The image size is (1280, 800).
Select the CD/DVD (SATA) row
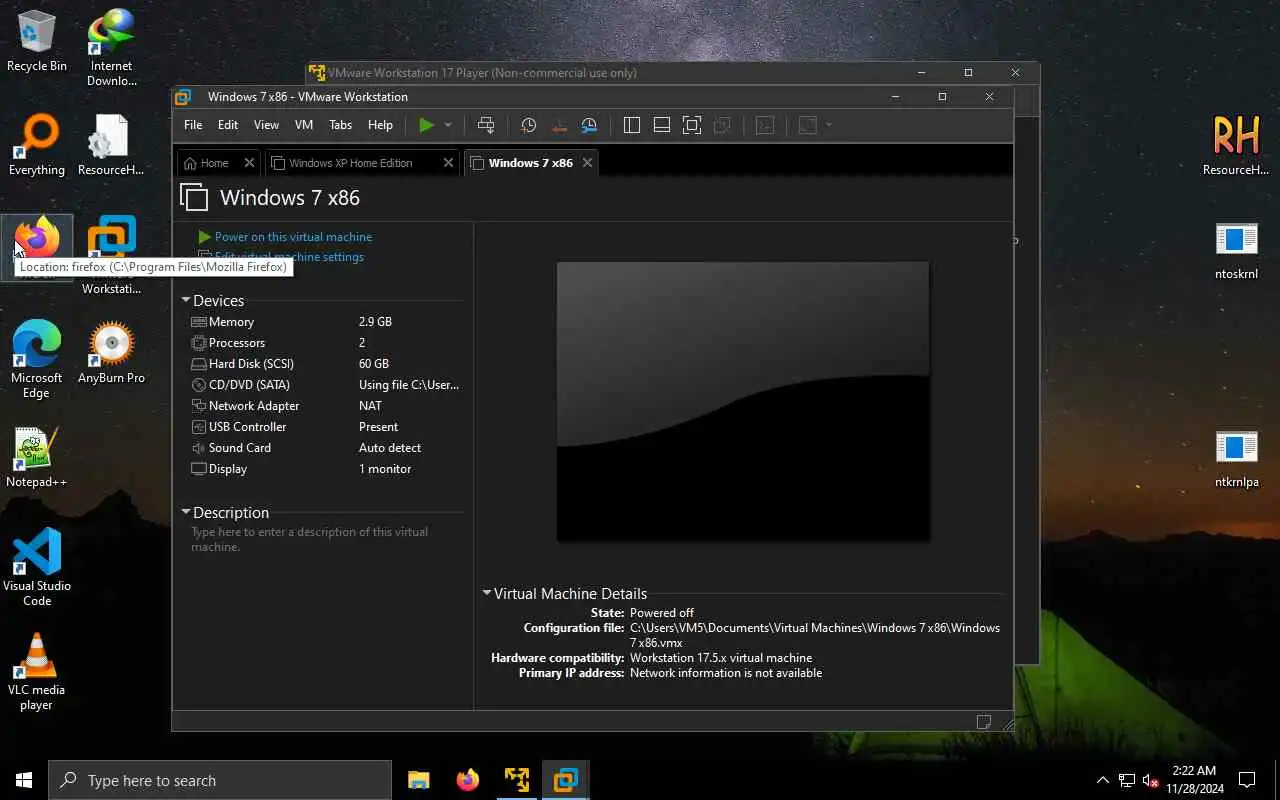[325, 385]
